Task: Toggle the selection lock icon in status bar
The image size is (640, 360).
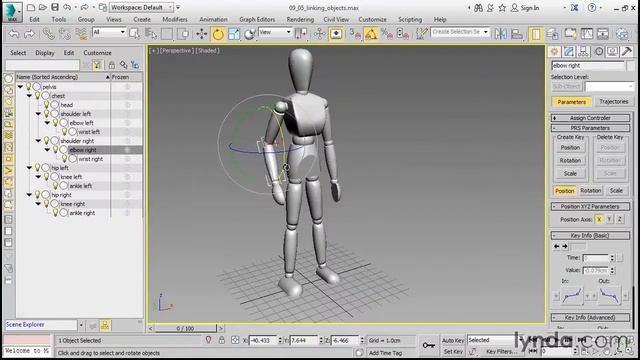Action: pos(222,340)
